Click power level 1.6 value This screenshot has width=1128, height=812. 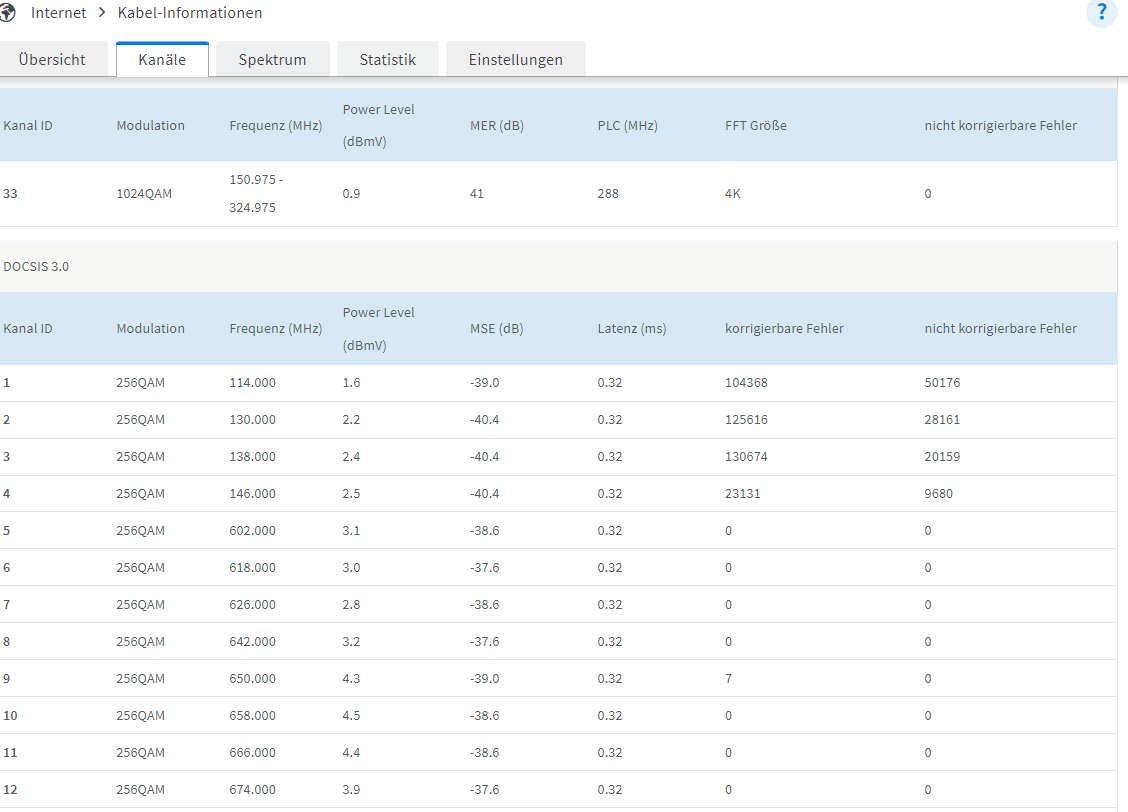pyautogui.click(x=351, y=383)
